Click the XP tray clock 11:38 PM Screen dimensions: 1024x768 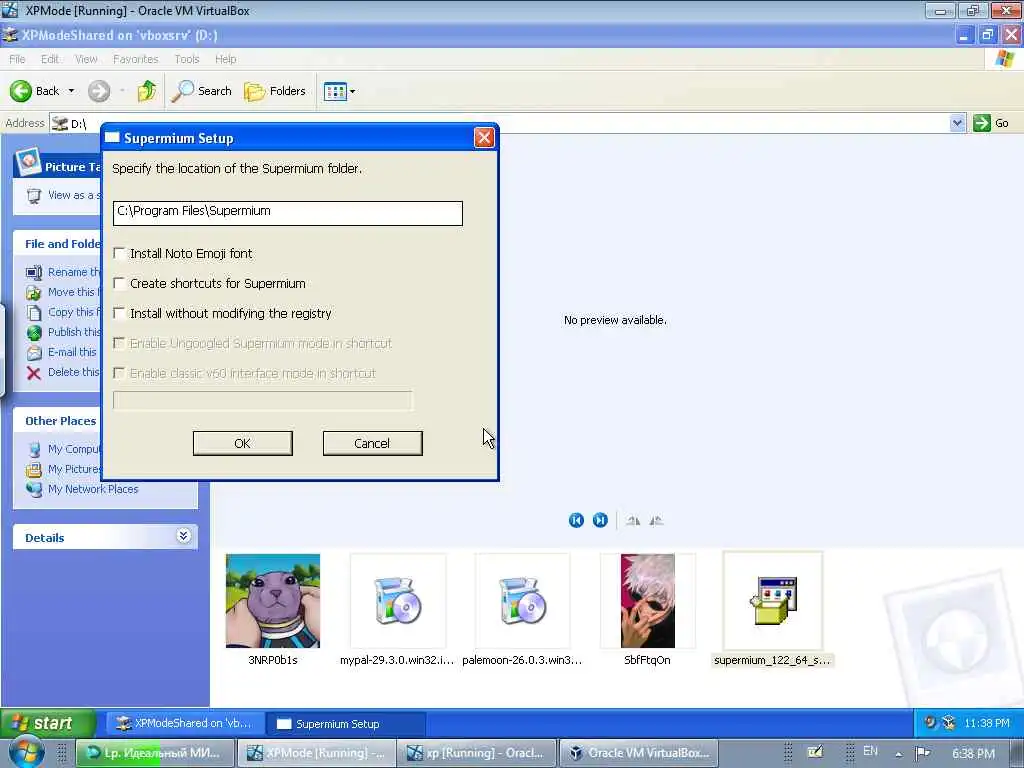(986, 723)
